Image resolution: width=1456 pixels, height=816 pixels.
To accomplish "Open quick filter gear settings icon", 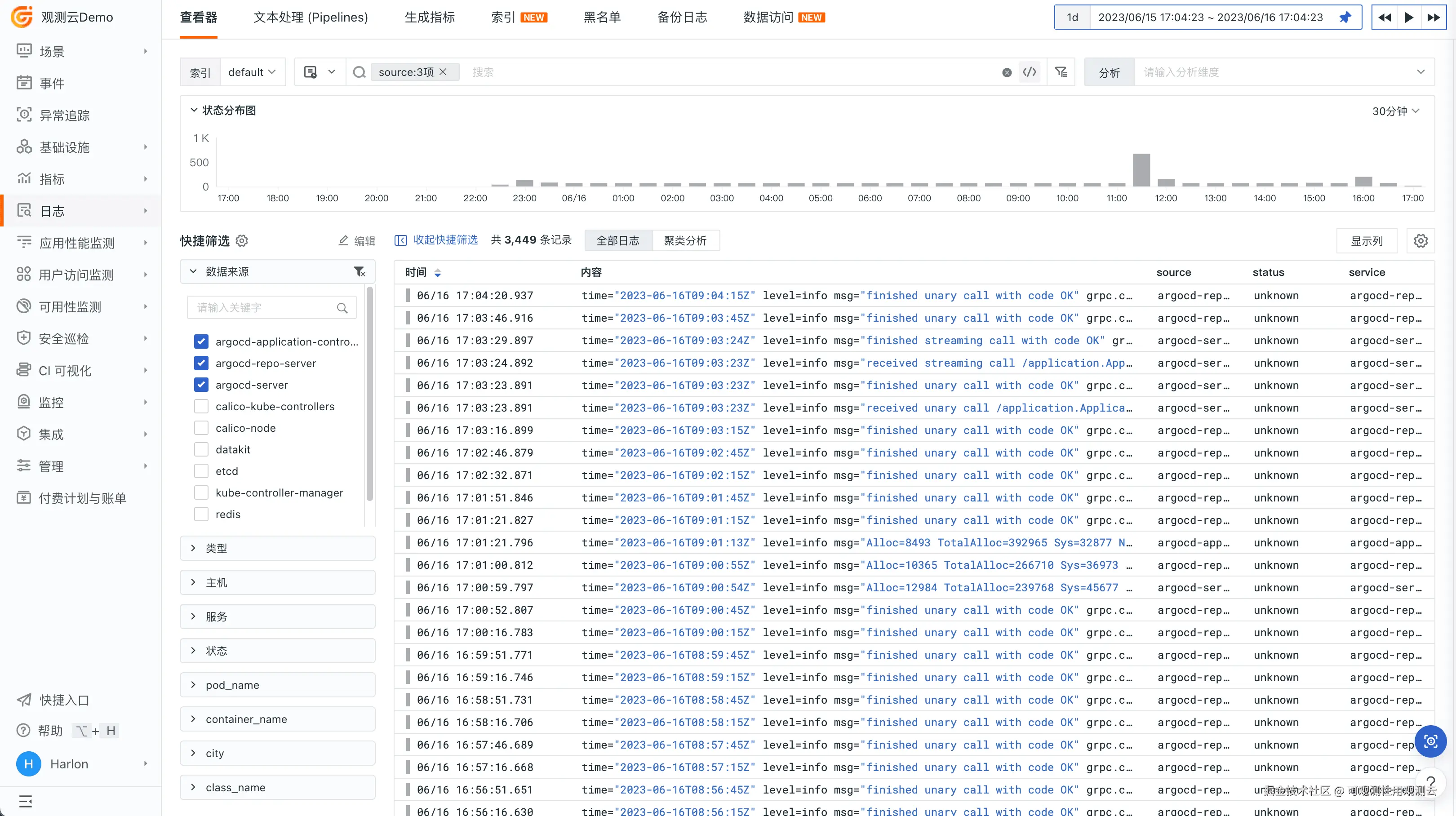I will [x=242, y=241].
